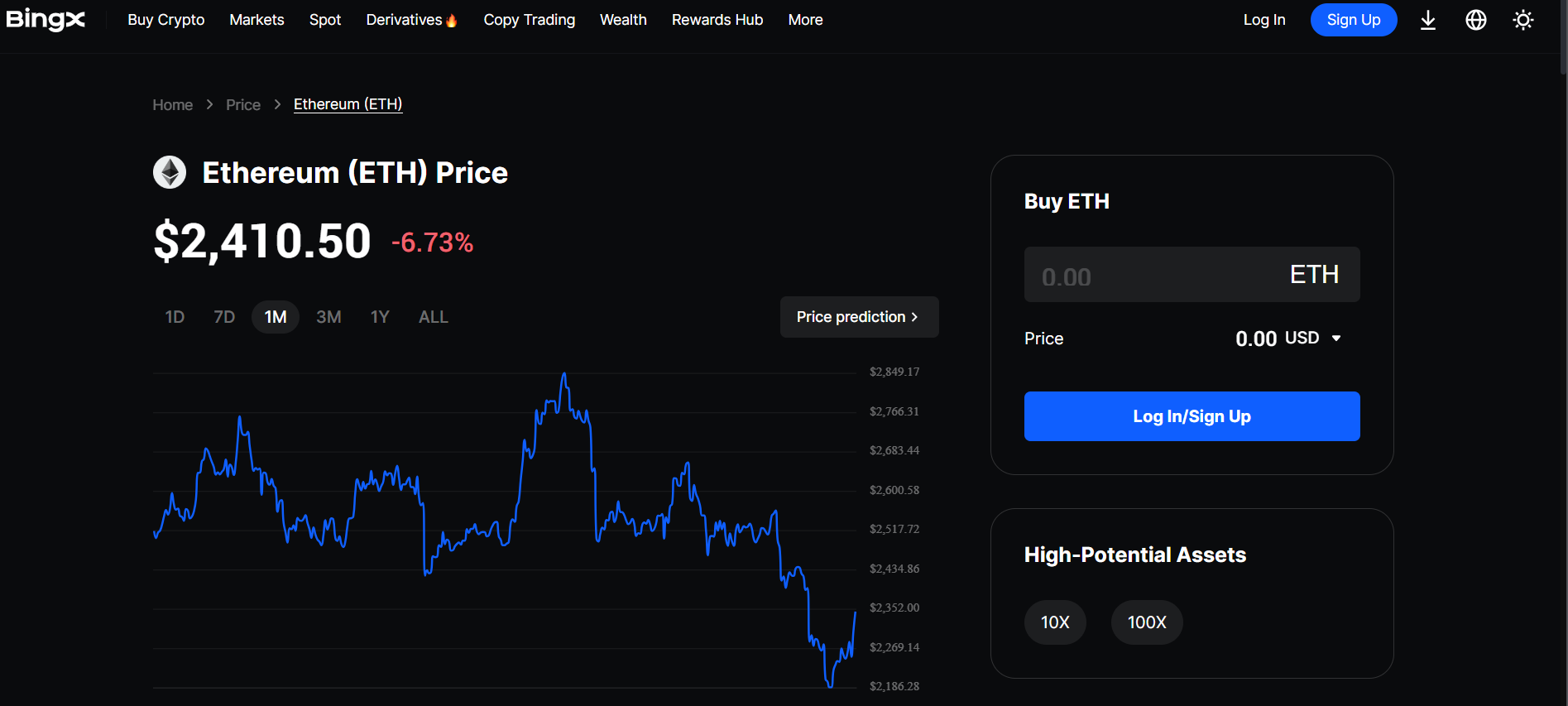Viewport: 1568px width, 706px height.
Task: Open the USD currency dropdown
Action: pos(1312,338)
